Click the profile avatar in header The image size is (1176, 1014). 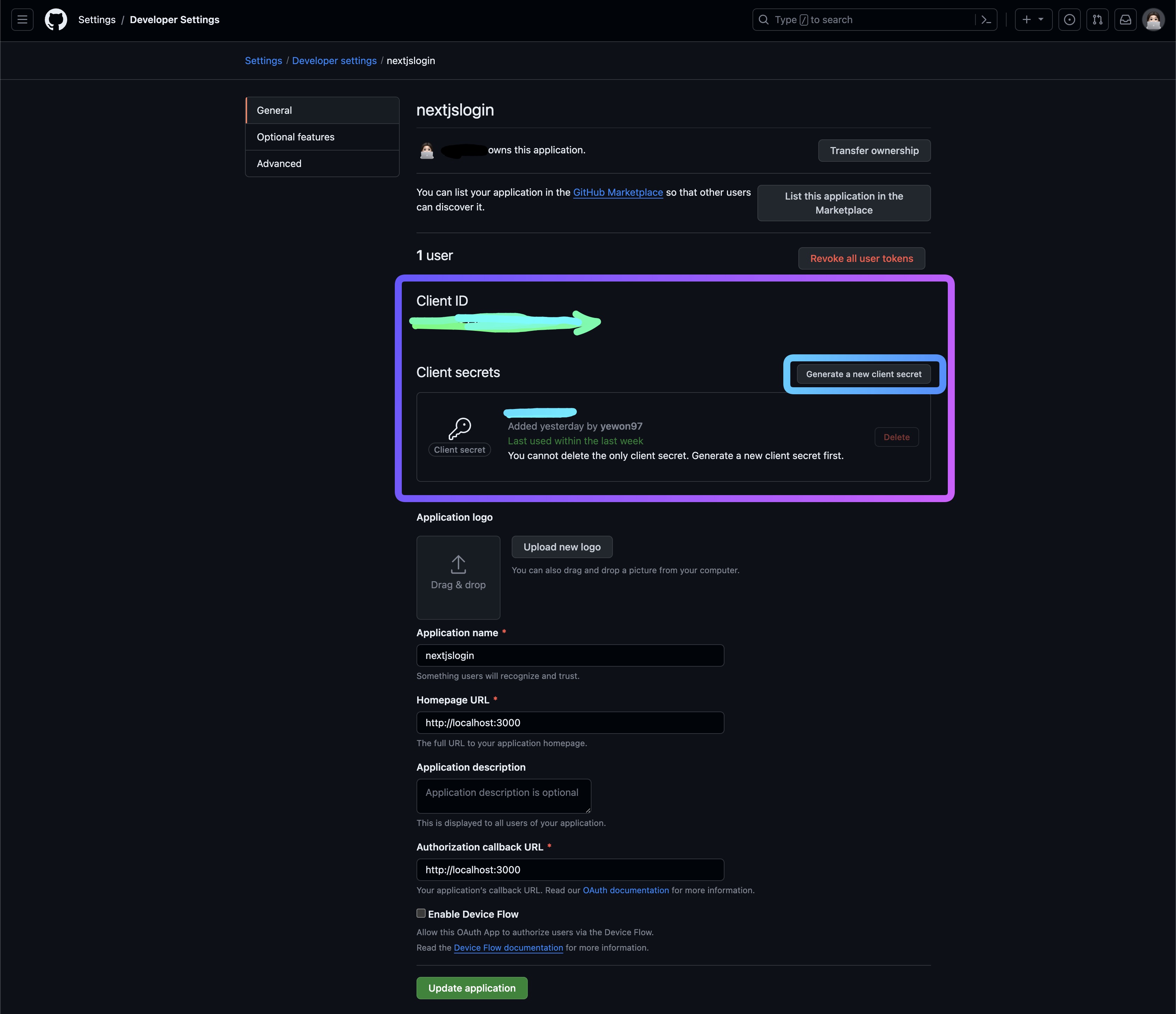click(x=1153, y=20)
